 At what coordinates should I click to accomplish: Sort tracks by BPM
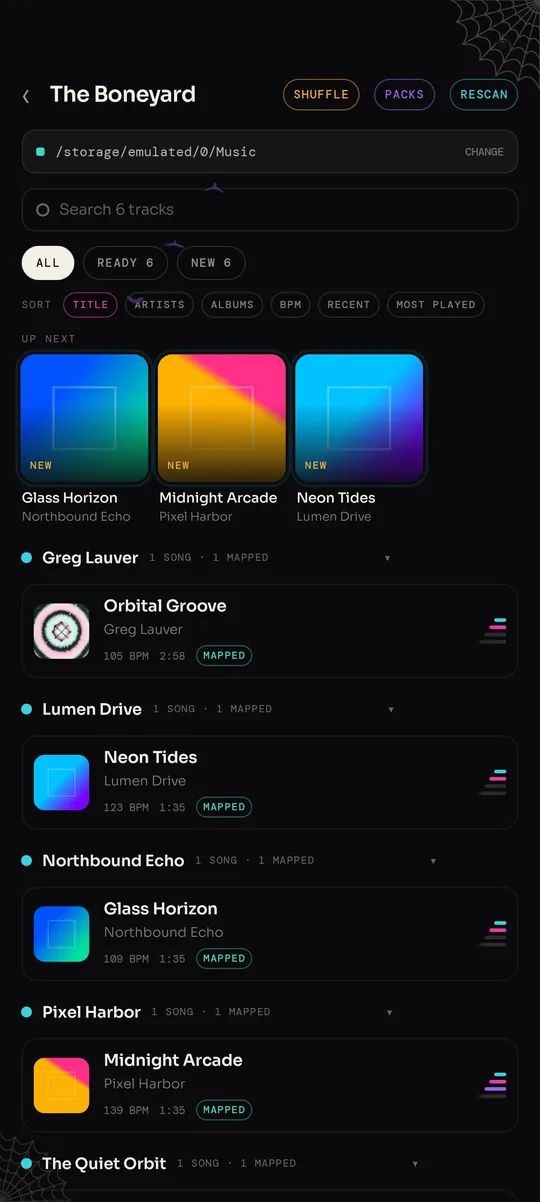pos(291,305)
